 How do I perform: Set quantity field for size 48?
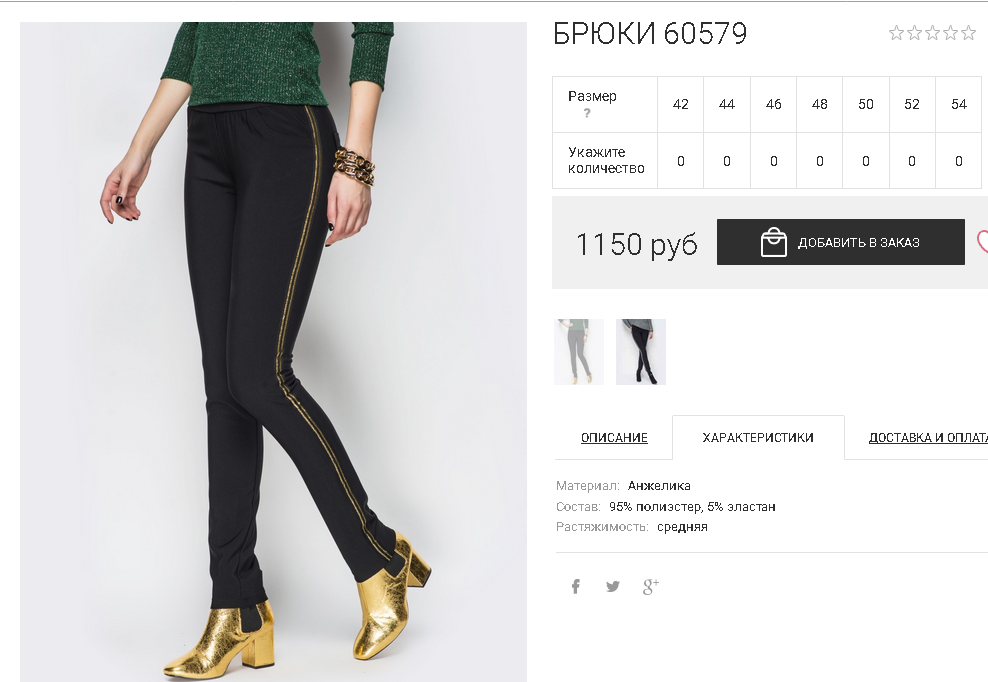820,161
